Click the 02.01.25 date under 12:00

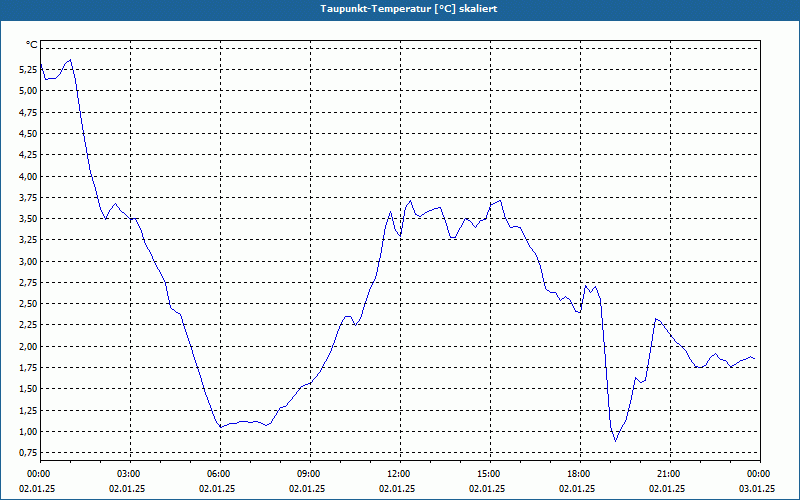[x=396, y=488]
